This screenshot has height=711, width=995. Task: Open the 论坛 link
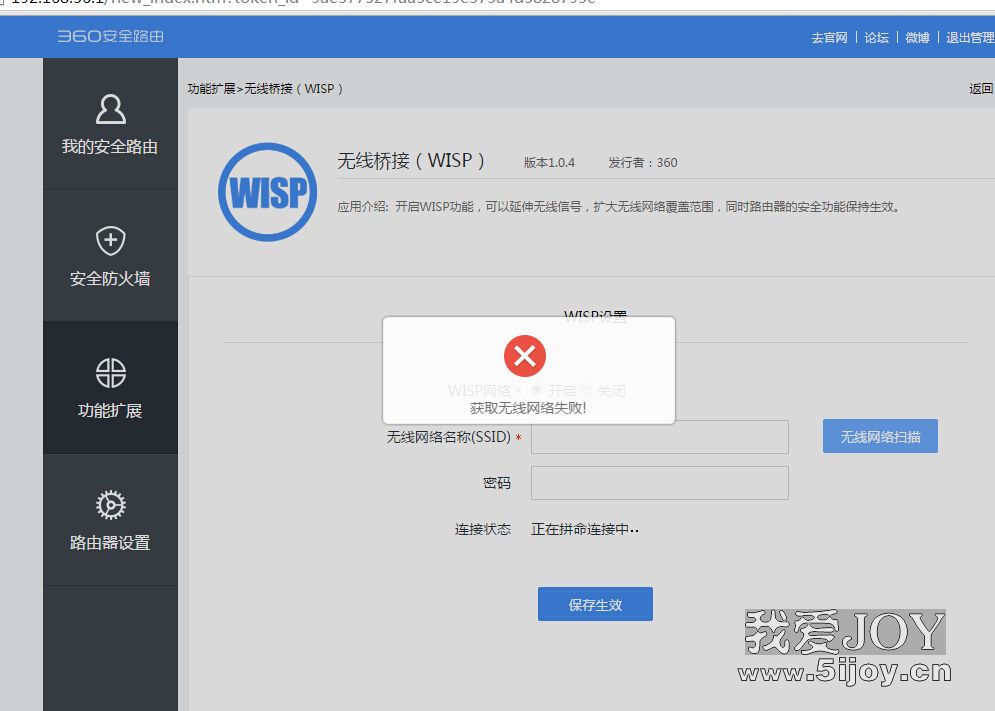[876, 37]
